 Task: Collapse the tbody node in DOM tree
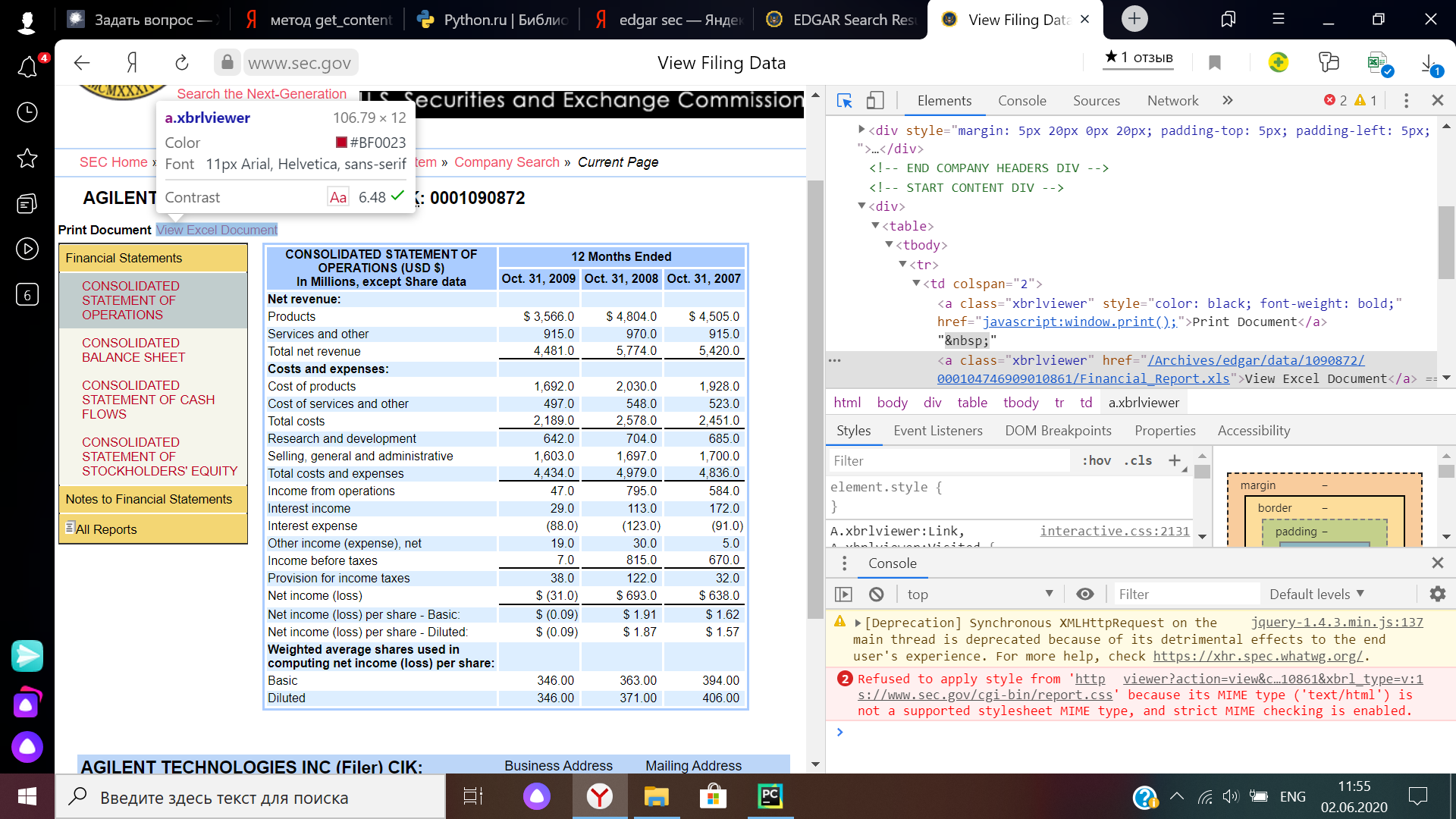point(889,244)
